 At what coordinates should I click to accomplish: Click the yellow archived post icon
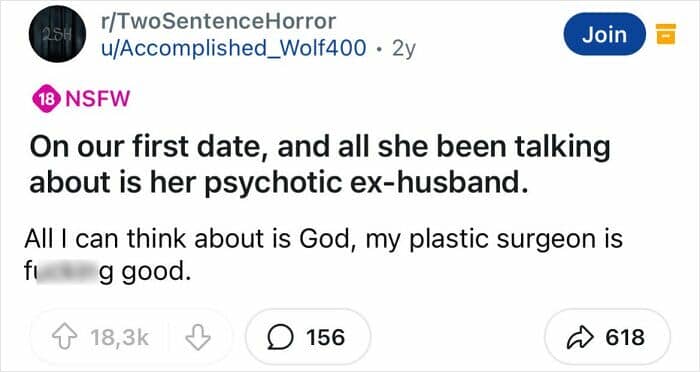(665, 34)
